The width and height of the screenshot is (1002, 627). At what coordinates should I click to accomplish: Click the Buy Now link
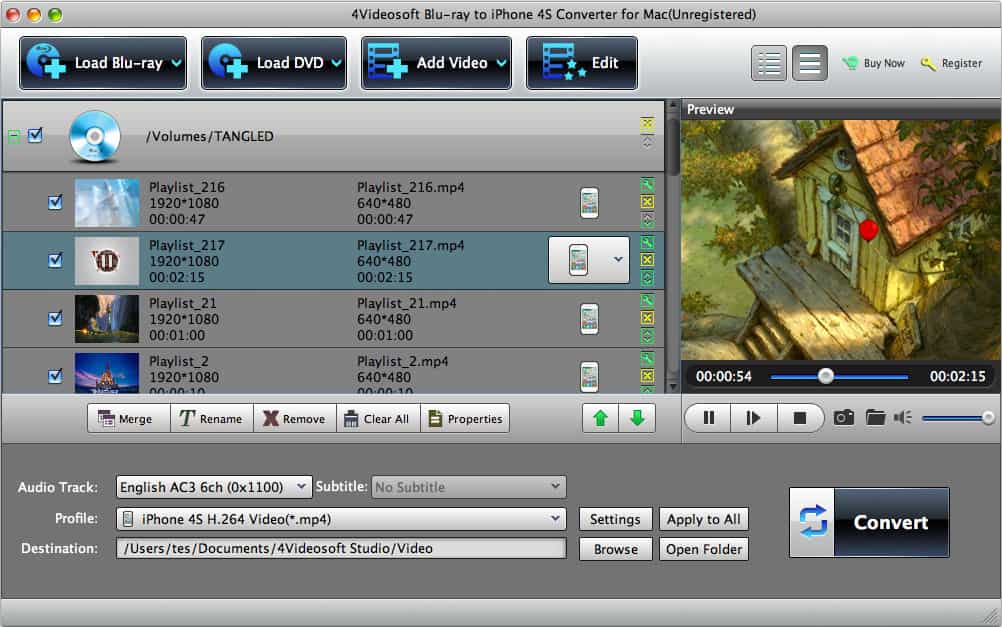click(873, 62)
